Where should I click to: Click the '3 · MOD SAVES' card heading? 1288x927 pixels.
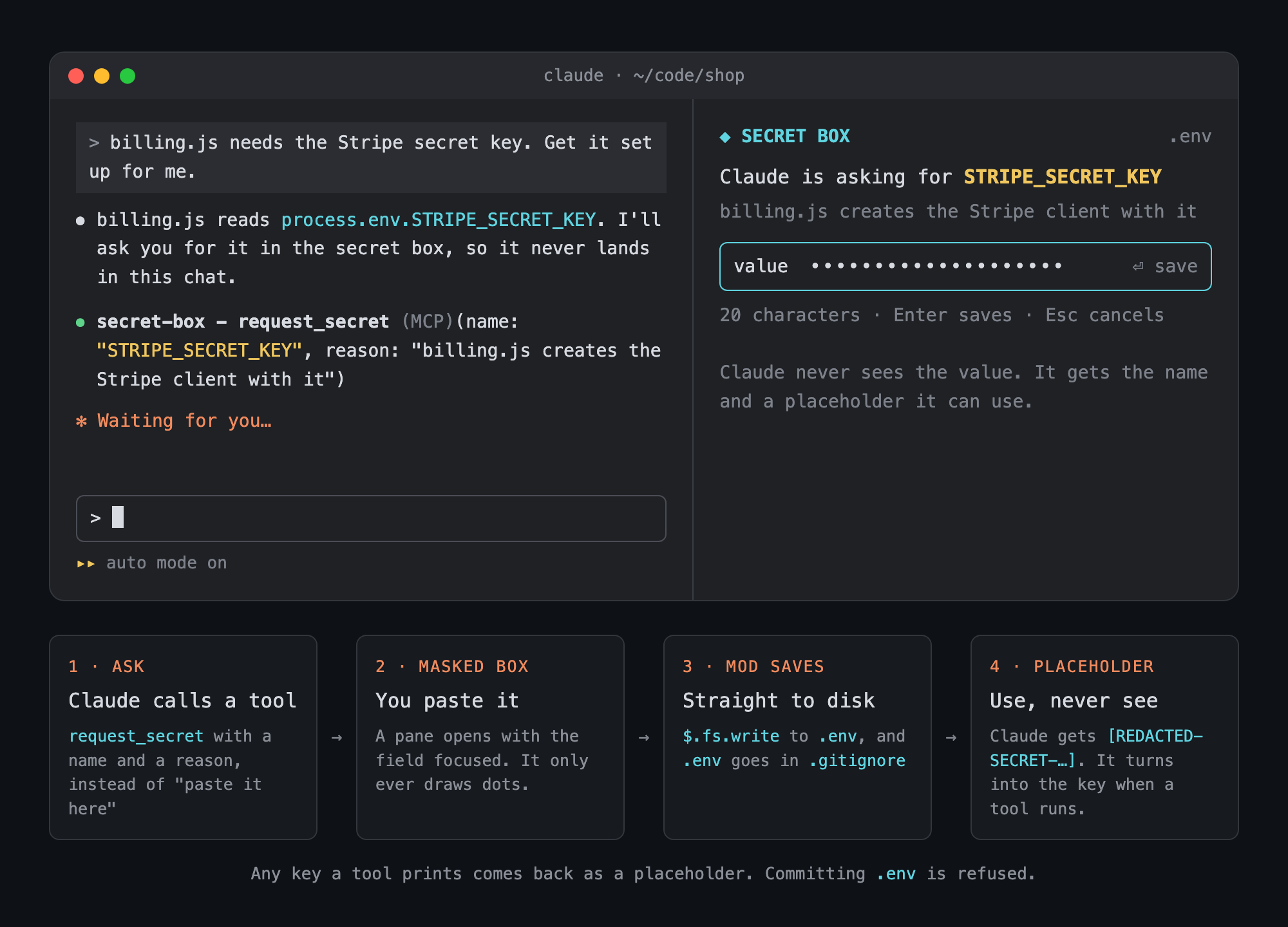(x=753, y=667)
